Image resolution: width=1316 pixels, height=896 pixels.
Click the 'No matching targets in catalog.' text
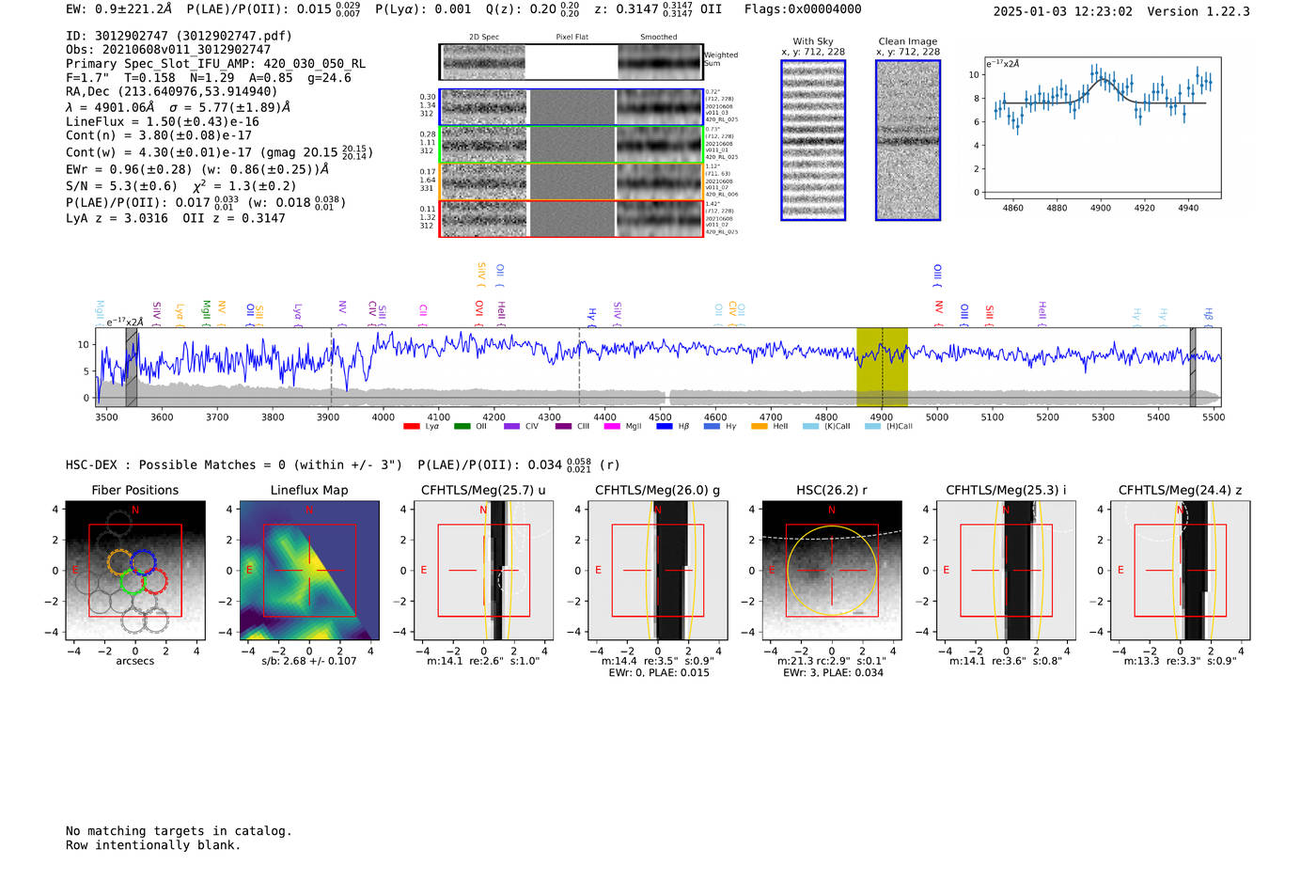click(179, 831)
